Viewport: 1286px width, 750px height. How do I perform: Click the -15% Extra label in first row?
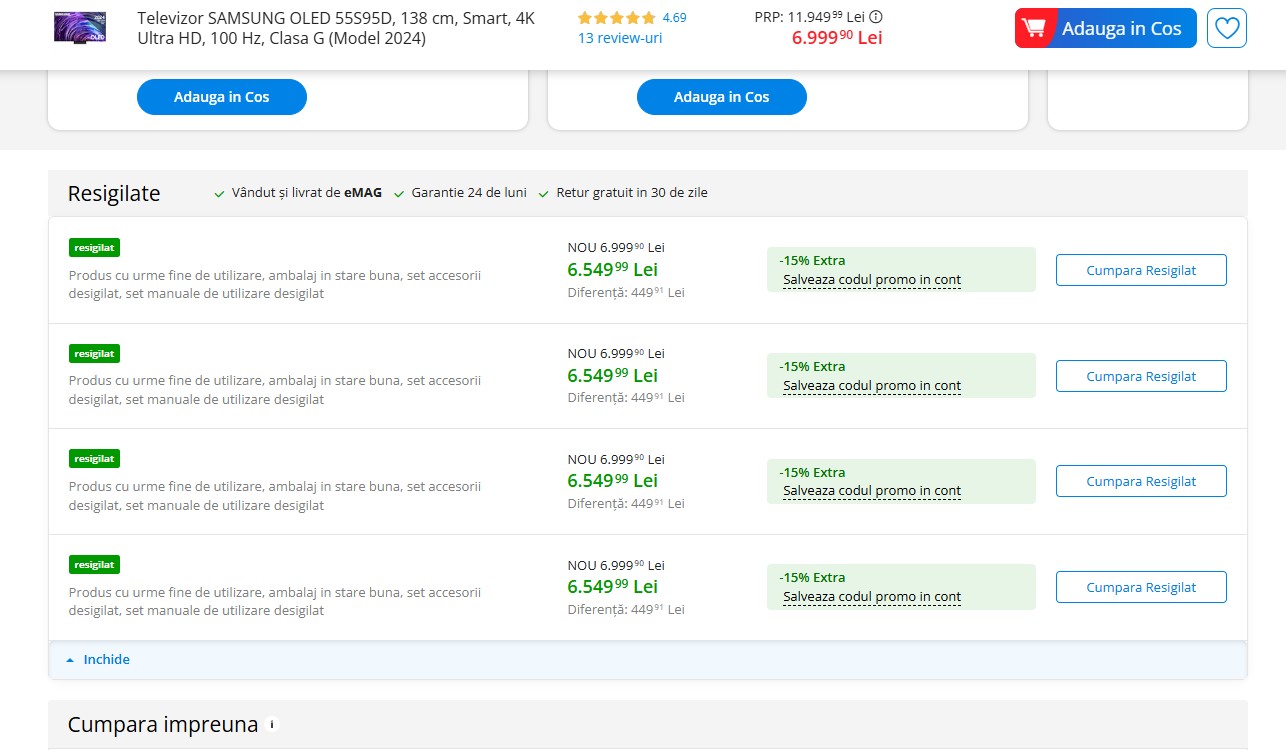pyautogui.click(x=812, y=260)
